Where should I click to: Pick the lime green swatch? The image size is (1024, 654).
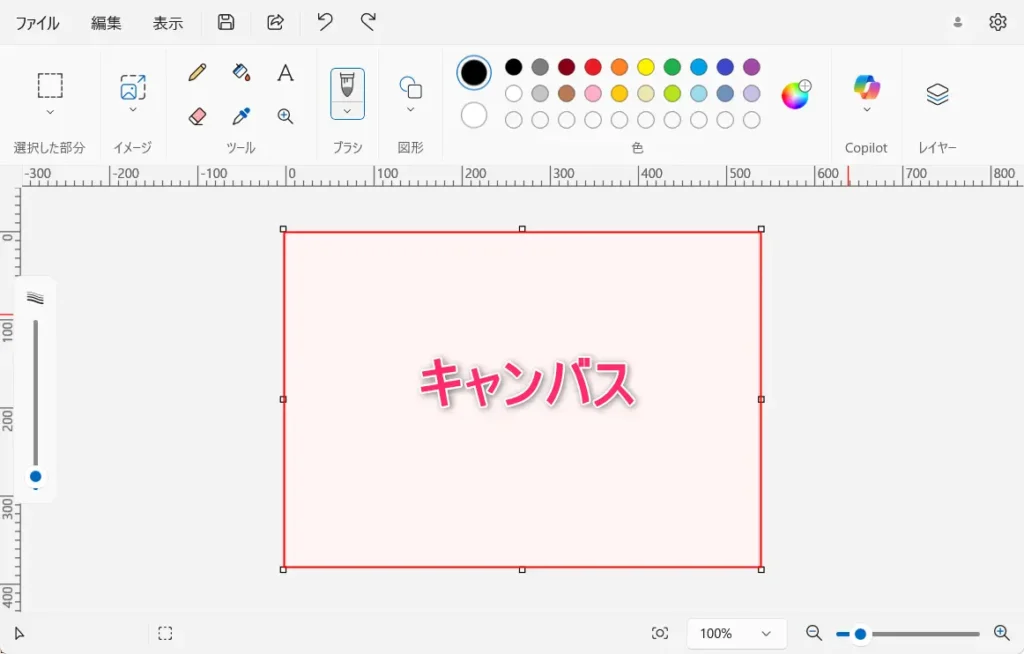pos(672,93)
